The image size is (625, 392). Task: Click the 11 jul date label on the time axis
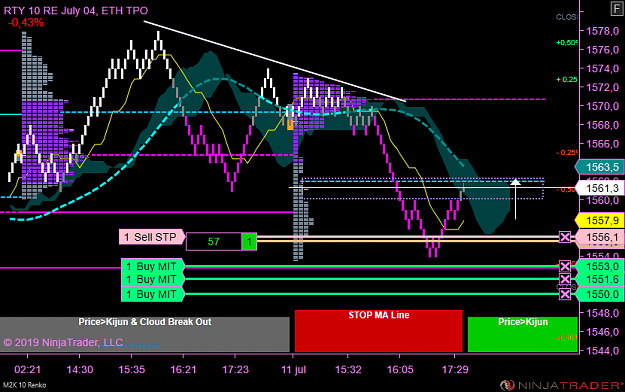click(293, 369)
